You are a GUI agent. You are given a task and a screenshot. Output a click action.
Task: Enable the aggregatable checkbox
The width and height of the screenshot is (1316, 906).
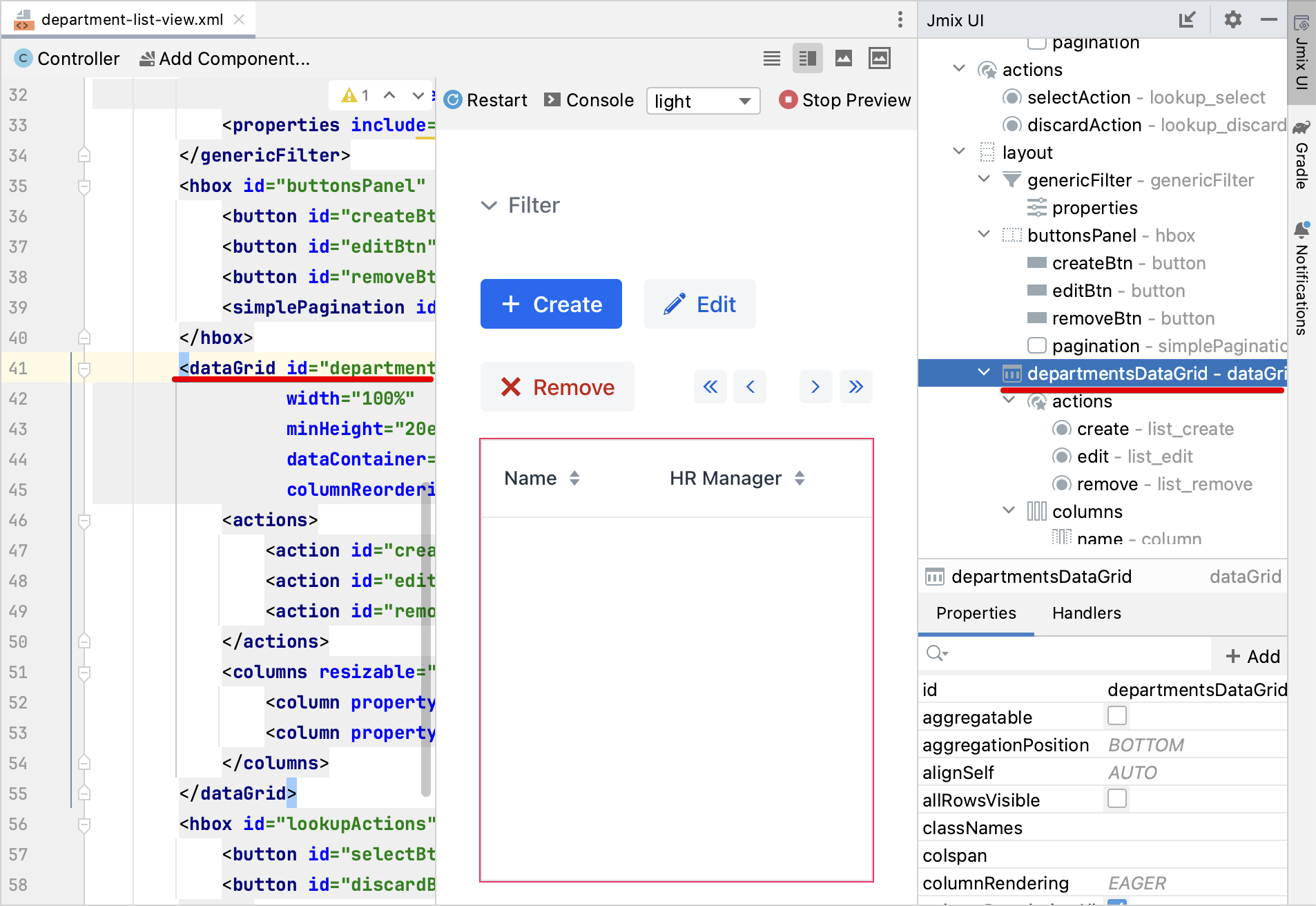[1116, 716]
